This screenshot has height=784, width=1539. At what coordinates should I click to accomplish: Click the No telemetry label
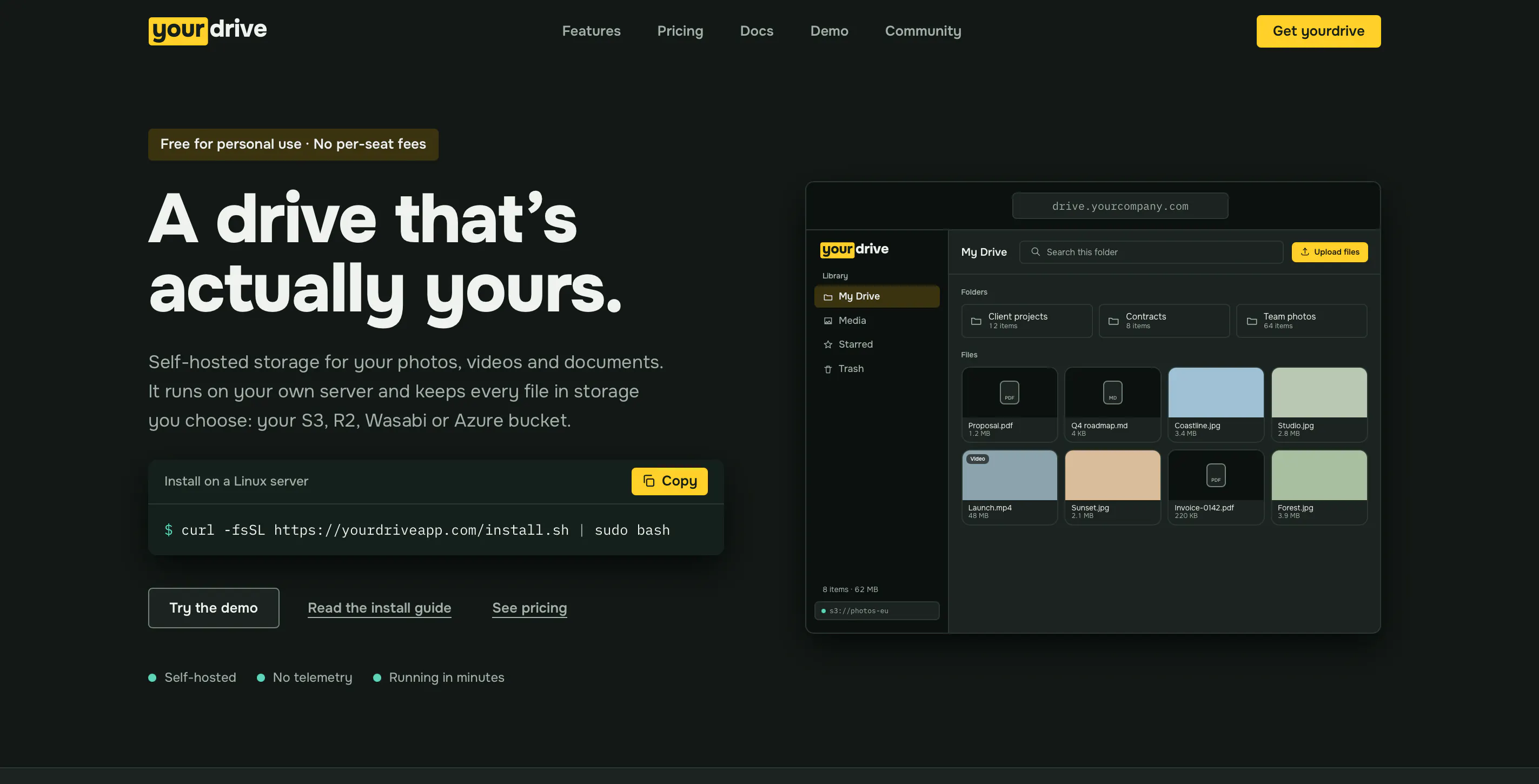(x=313, y=677)
